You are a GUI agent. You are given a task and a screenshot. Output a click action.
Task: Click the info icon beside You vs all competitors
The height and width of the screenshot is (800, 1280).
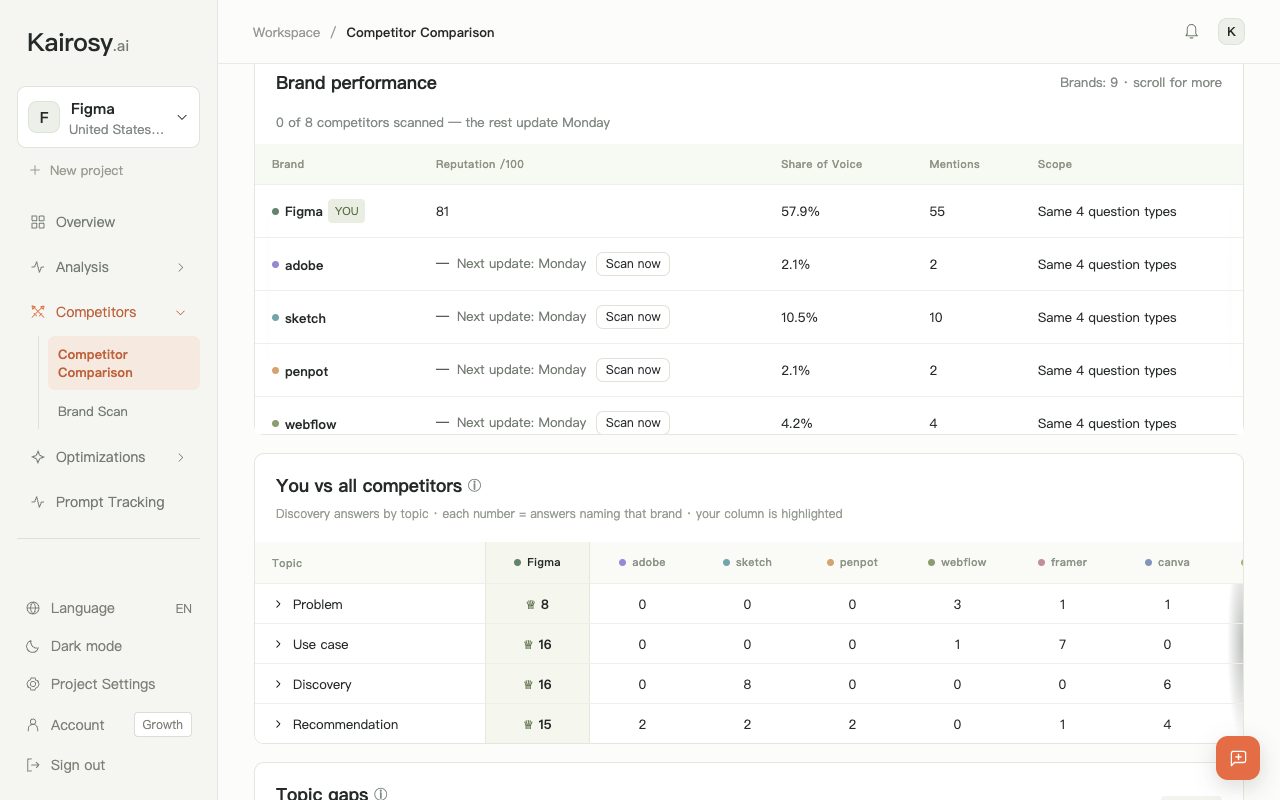pyautogui.click(x=475, y=486)
